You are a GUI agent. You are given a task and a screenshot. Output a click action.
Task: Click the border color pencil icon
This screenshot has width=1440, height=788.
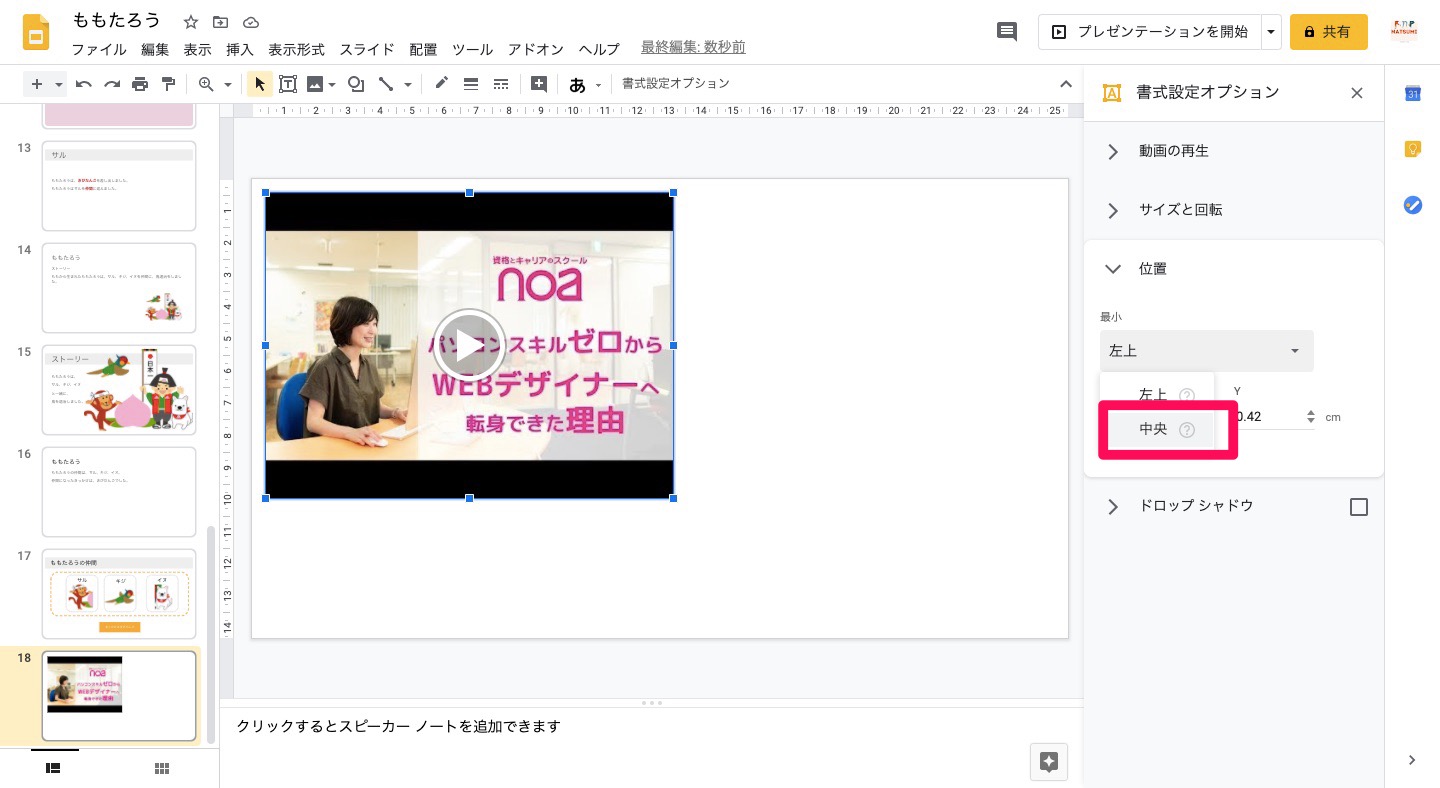click(441, 84)
